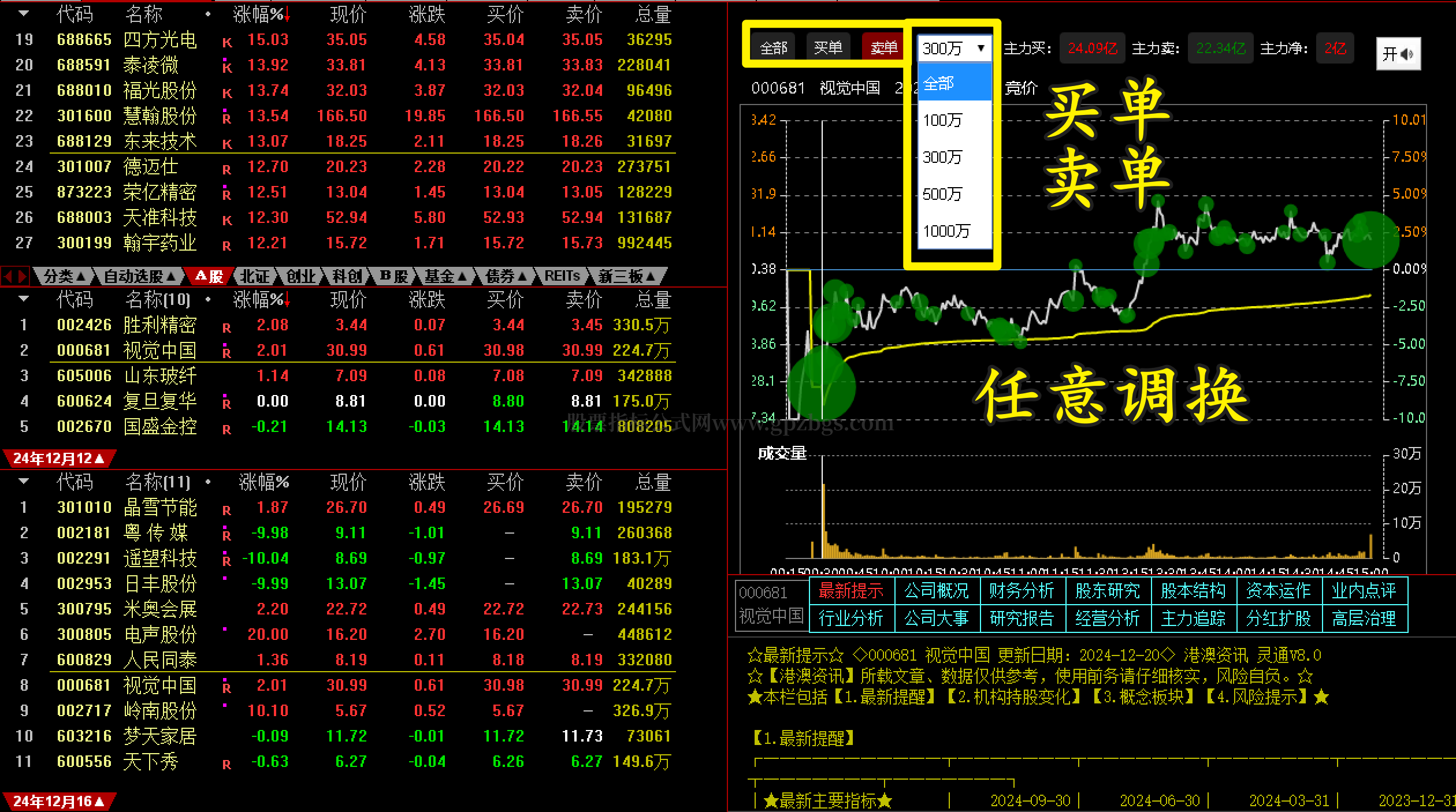Select stock row 山东玻纤 605006

click(x=160, y=376)
